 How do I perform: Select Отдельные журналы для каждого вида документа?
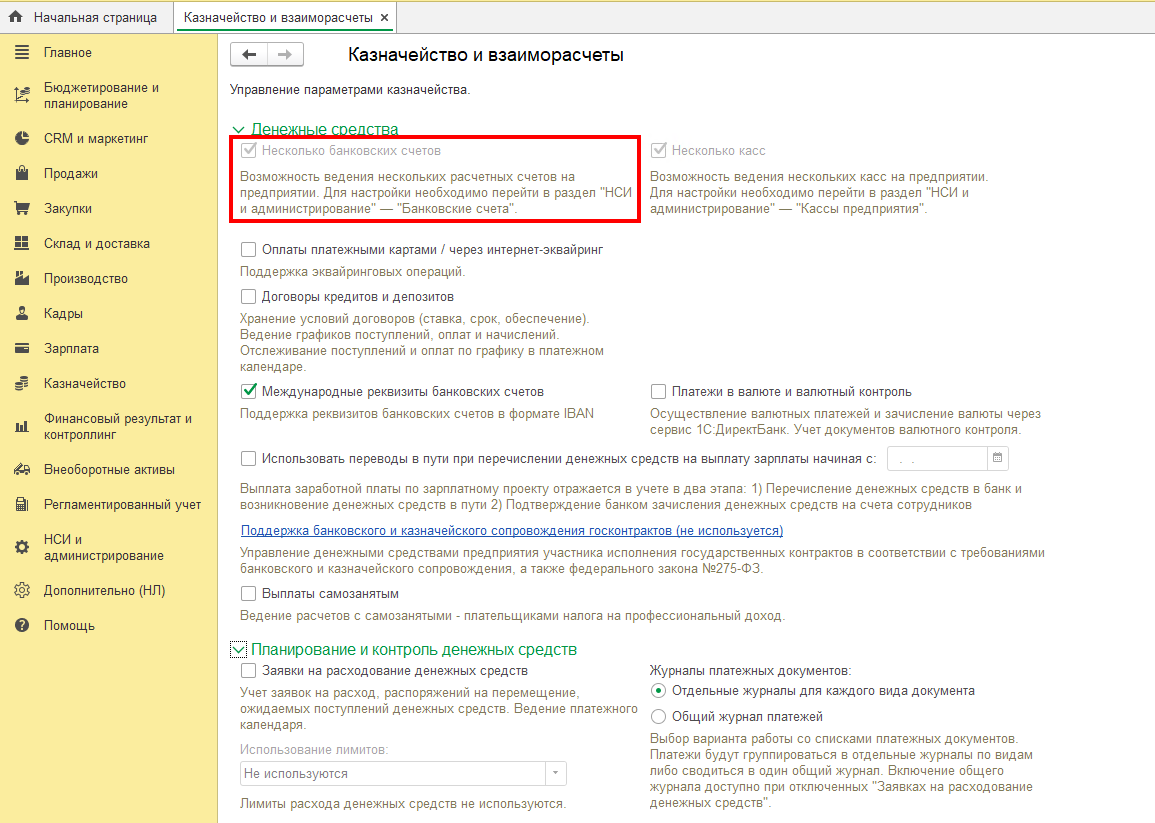coord(659,691)
